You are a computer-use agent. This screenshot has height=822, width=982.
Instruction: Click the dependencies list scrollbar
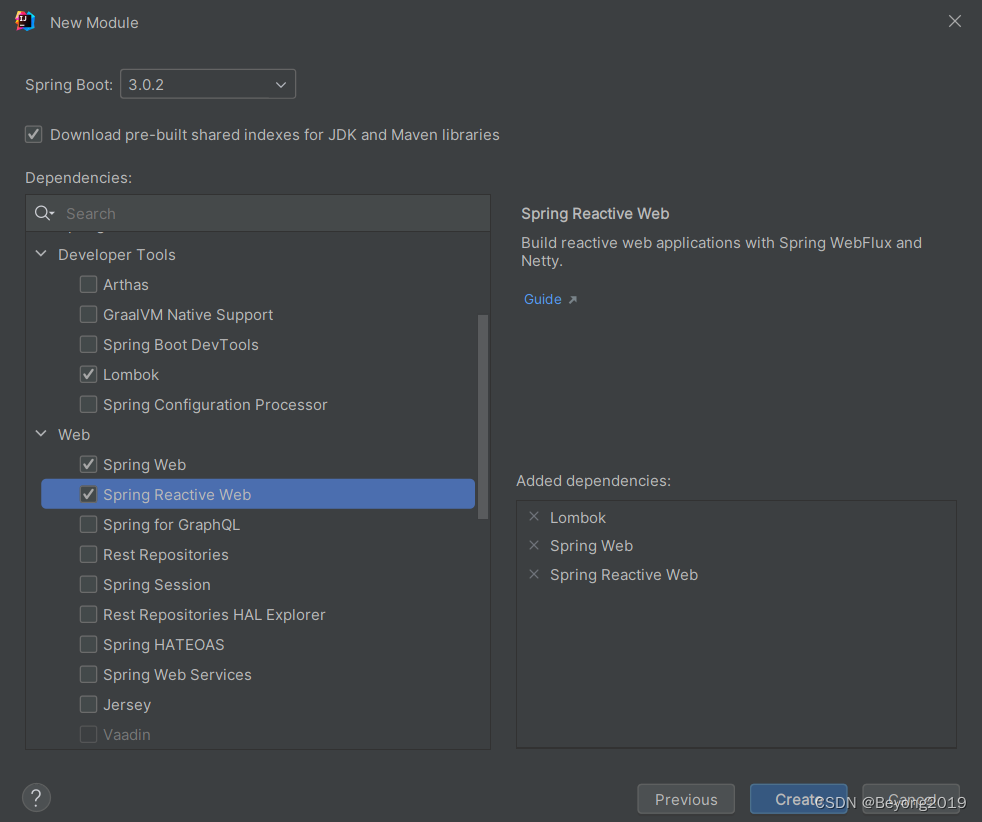[x=483, y=417]
